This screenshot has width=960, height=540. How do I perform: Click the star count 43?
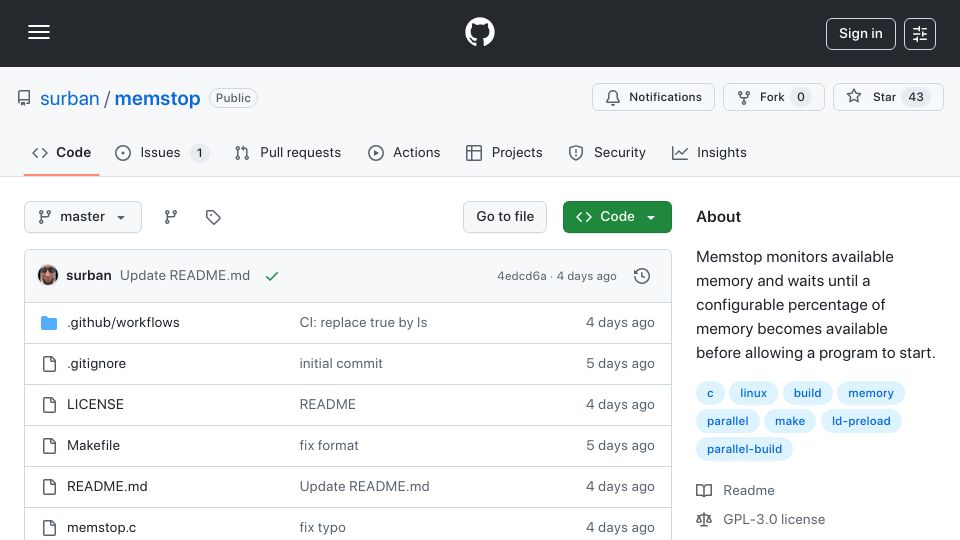916,97
